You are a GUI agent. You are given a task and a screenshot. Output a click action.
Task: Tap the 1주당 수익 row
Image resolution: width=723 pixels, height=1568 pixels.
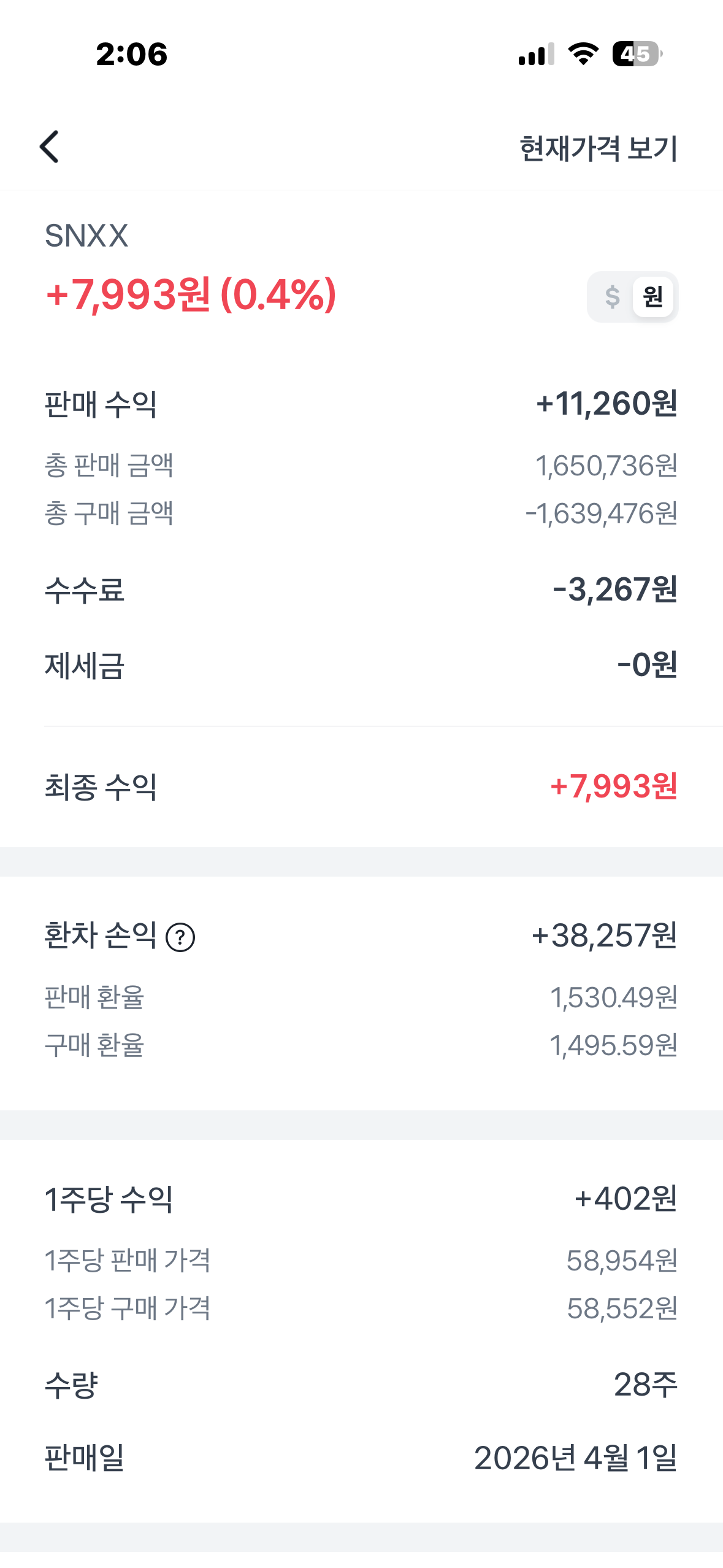click(361, 1199)
